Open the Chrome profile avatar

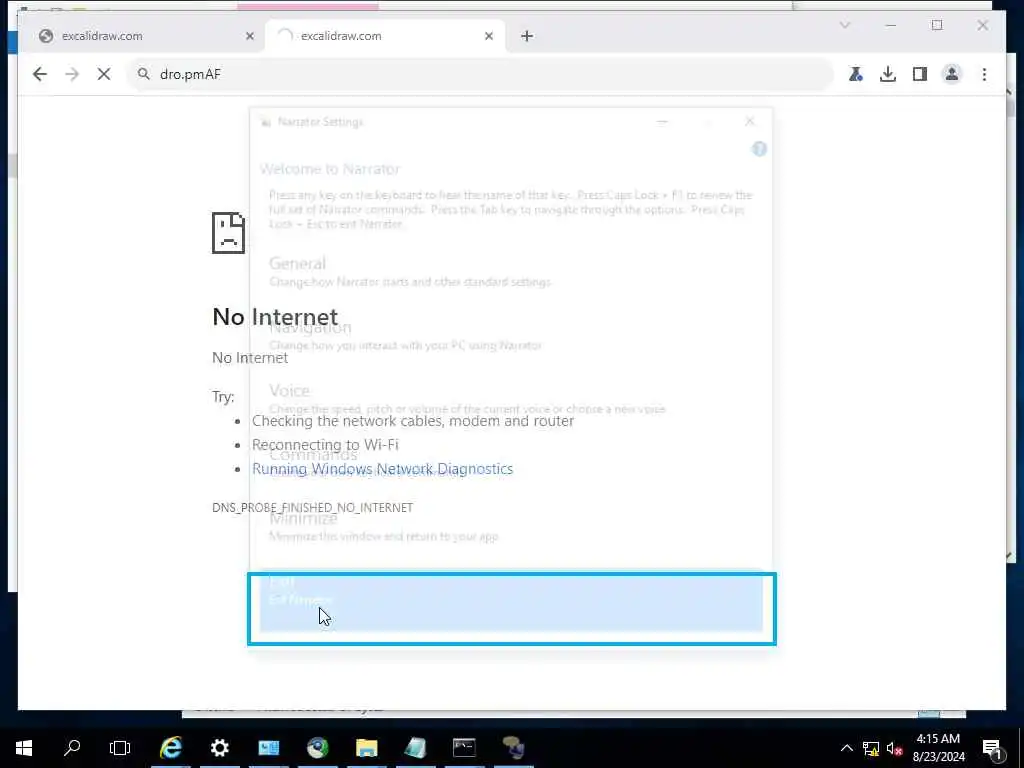click(952, 74)
